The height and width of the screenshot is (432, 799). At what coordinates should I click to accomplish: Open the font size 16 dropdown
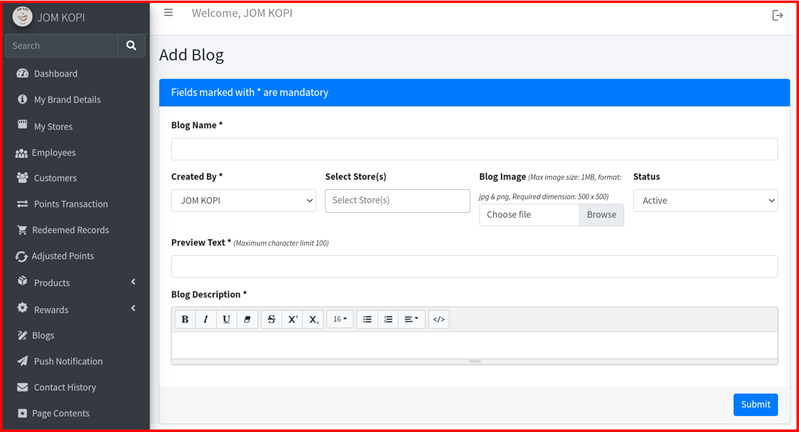(x=340, y=319)
